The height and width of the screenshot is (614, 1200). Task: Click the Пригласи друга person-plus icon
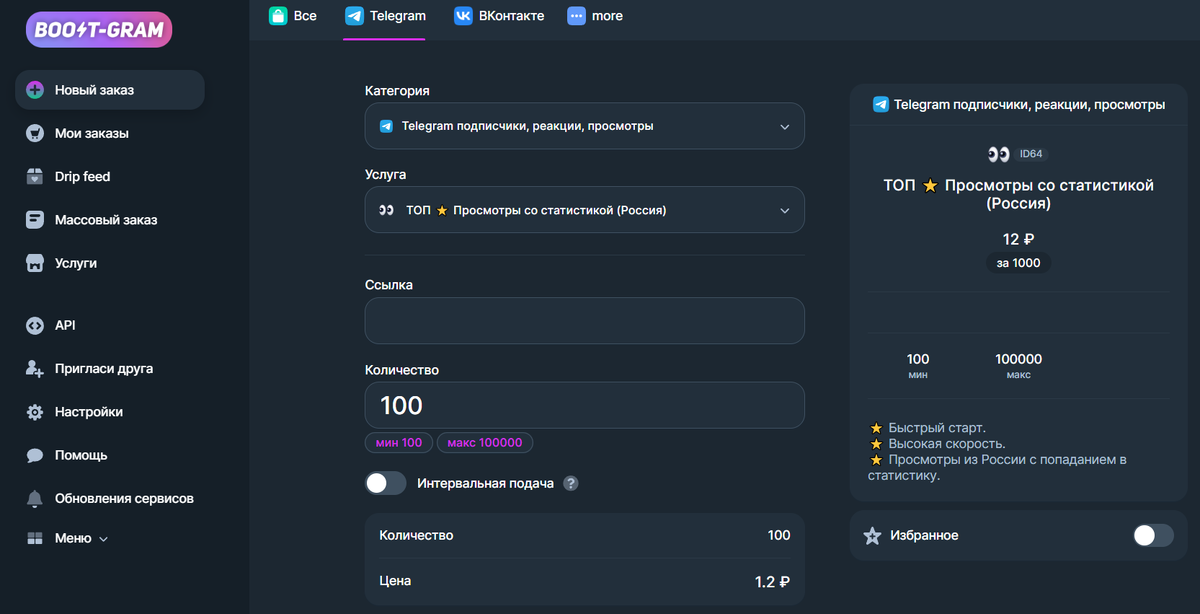click(x=35, y=368)
